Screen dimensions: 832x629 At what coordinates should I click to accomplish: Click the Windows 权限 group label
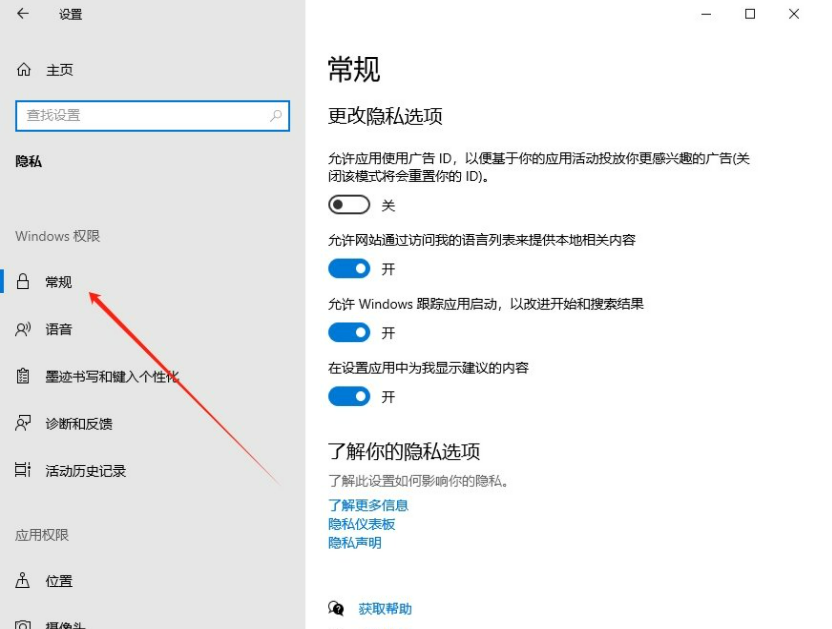pyautogui.click(x=57, y=236)
